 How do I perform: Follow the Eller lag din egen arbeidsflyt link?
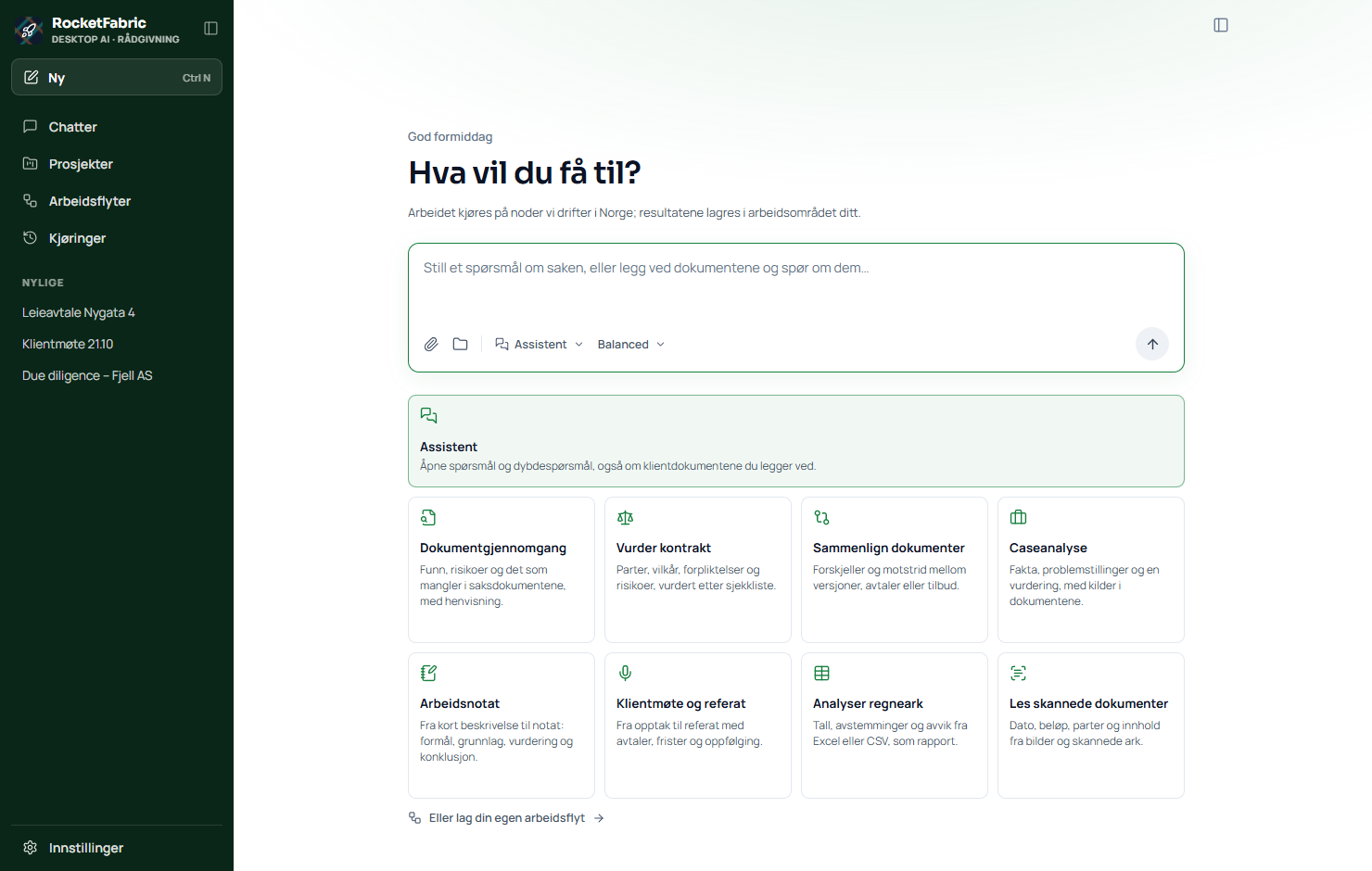coord(507,818)
